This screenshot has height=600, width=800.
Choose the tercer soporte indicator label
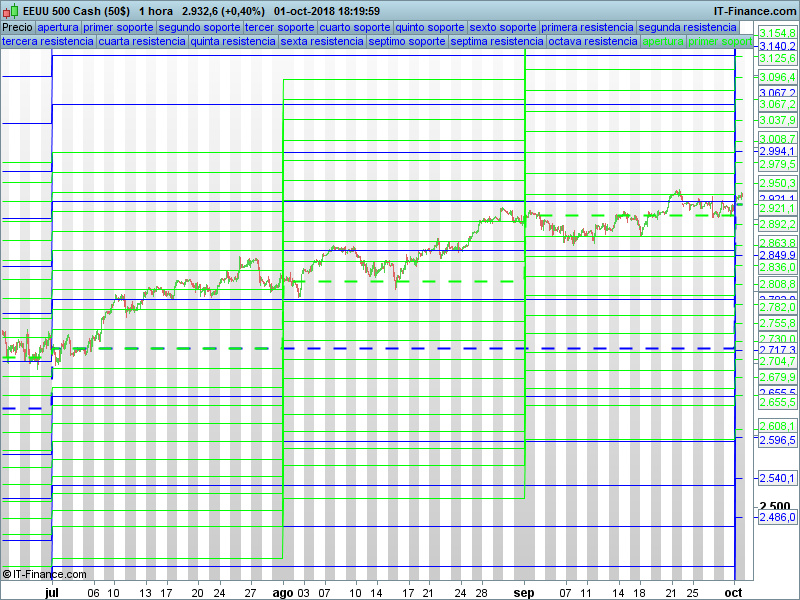coord(280,27)
